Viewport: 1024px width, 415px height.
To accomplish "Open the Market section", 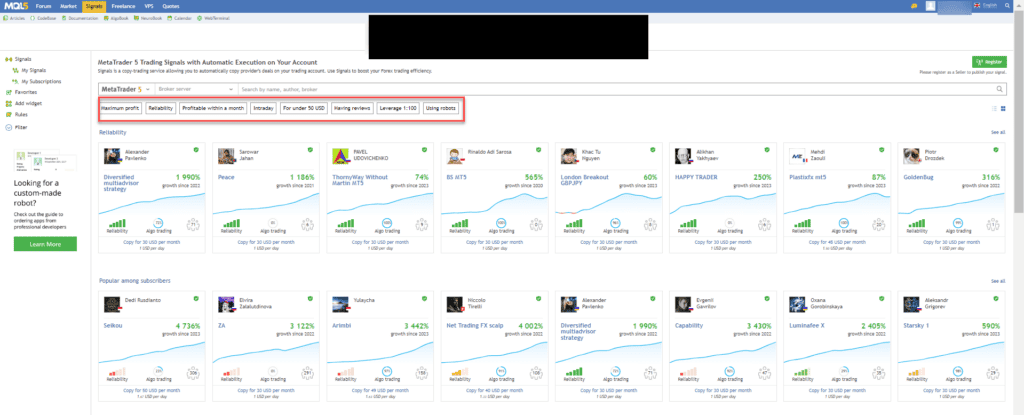I will (67, 5).
